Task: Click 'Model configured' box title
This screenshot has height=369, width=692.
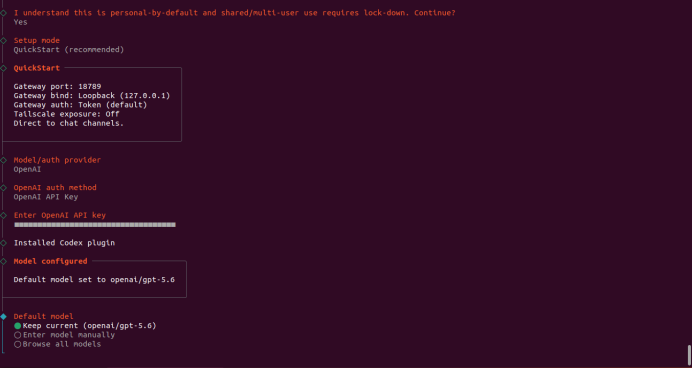Action: 50,261
